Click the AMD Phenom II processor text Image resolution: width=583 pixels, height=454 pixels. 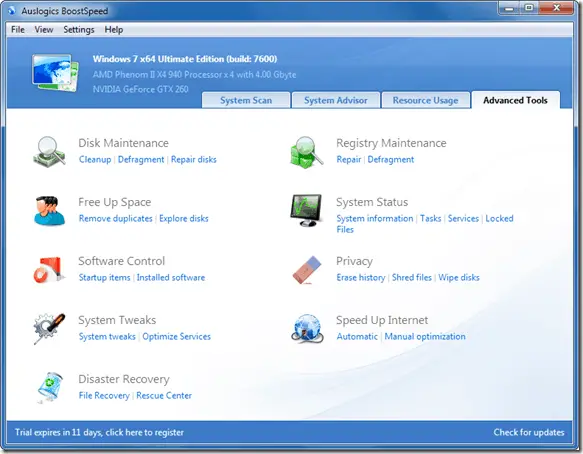click(194, 75)
